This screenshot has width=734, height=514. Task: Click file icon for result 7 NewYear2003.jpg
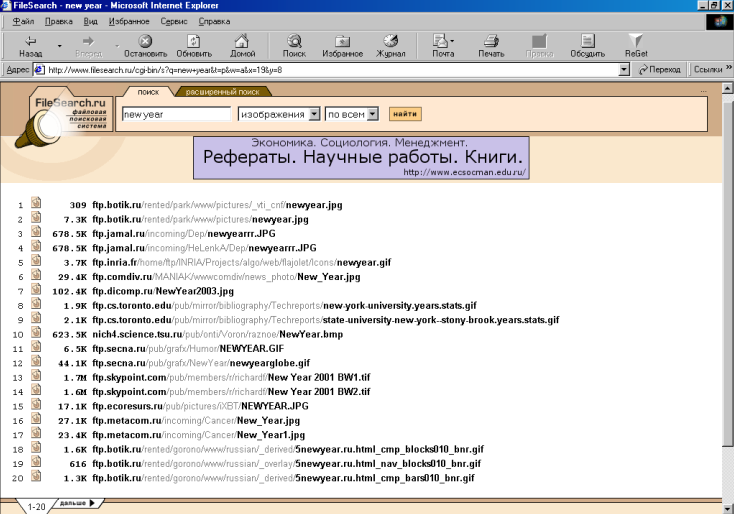[36, 289]
